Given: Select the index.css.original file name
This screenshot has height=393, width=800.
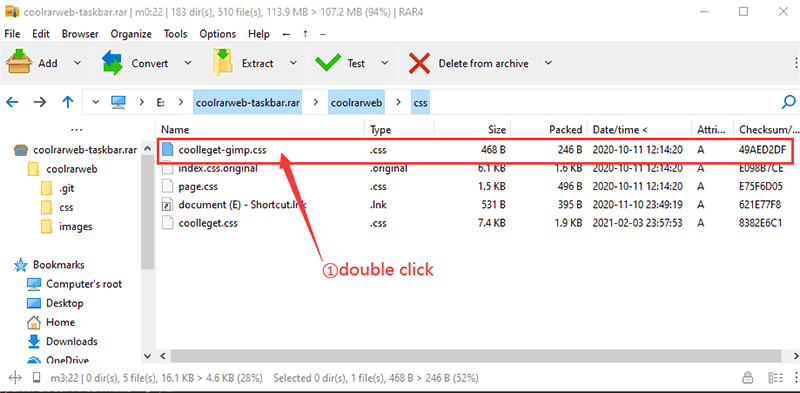Looking at the screenshot, I should click(218, 168).
